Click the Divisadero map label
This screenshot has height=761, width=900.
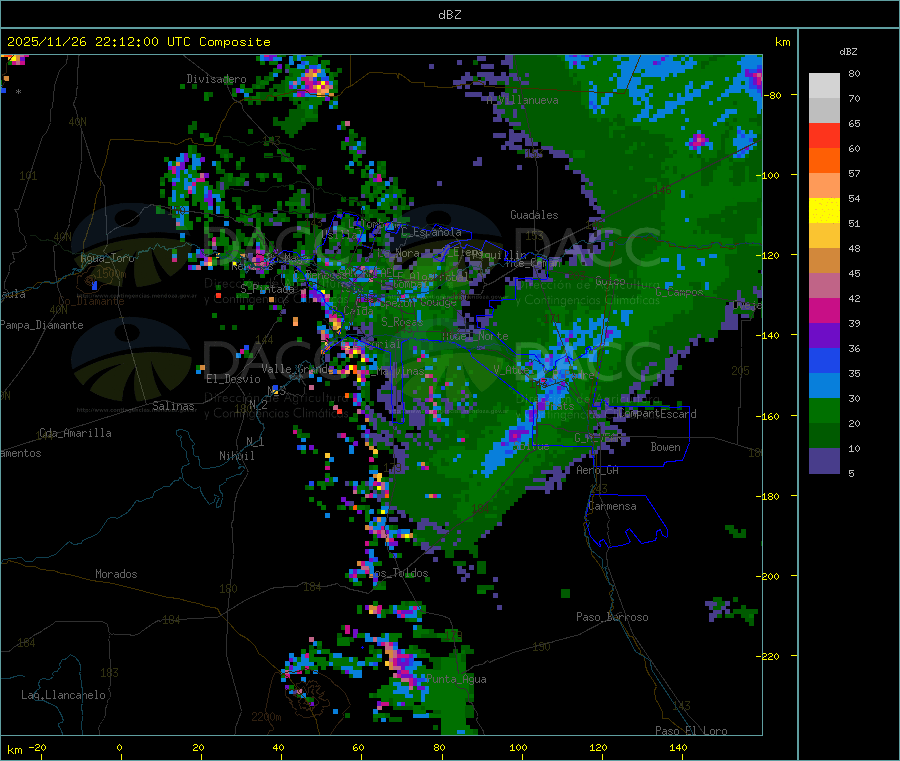[216, 79]
